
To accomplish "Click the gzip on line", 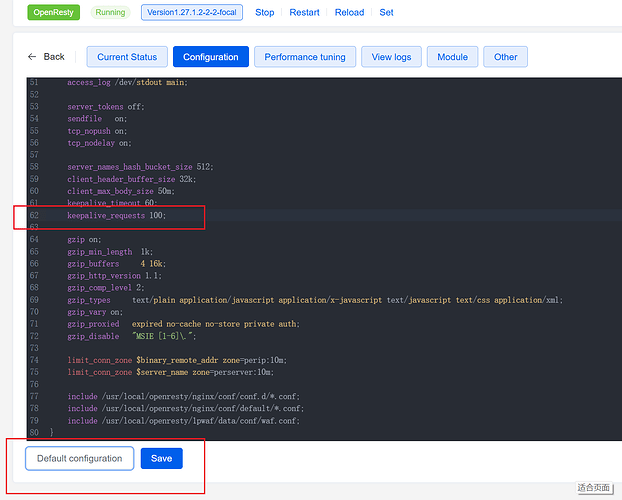I will pyautogui.click(x=84, y=239).
